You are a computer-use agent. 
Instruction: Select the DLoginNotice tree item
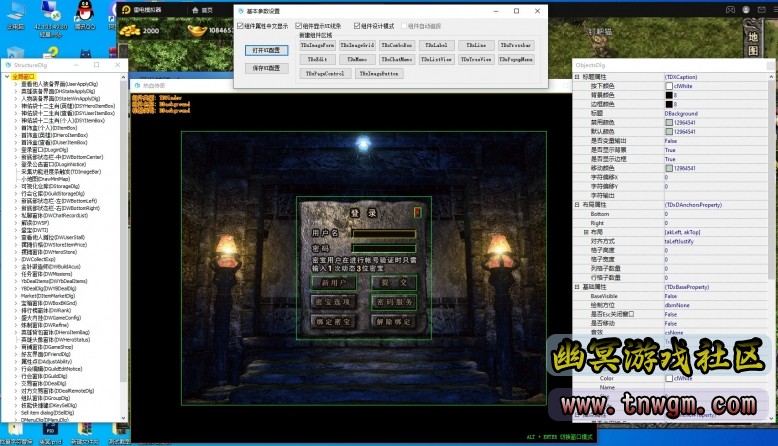(53, 165)
